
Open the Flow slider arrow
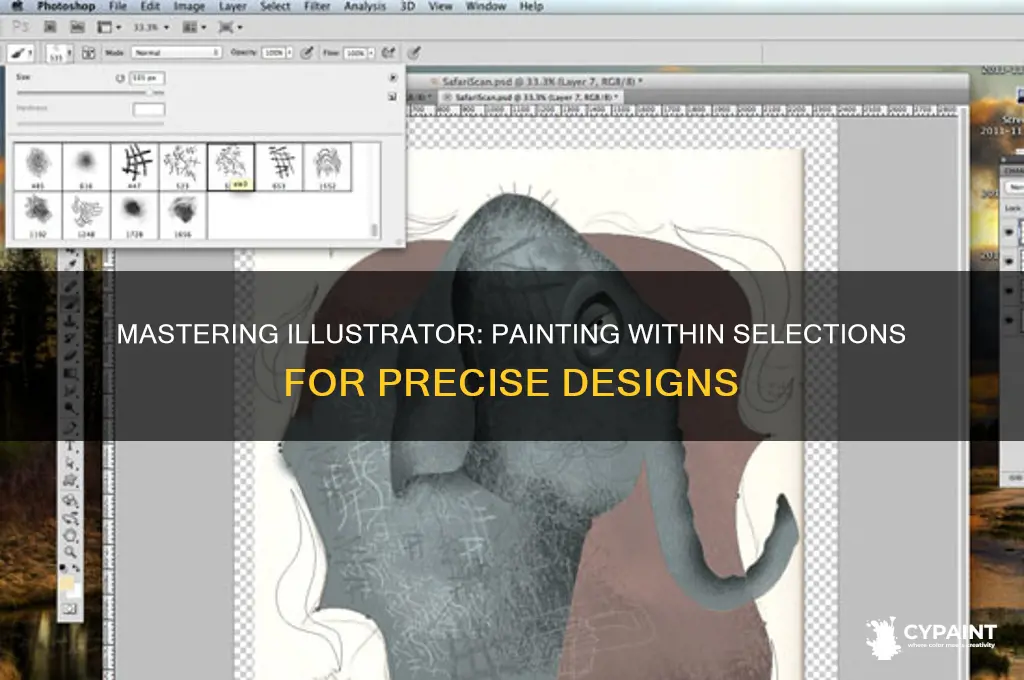click(372, 52)
